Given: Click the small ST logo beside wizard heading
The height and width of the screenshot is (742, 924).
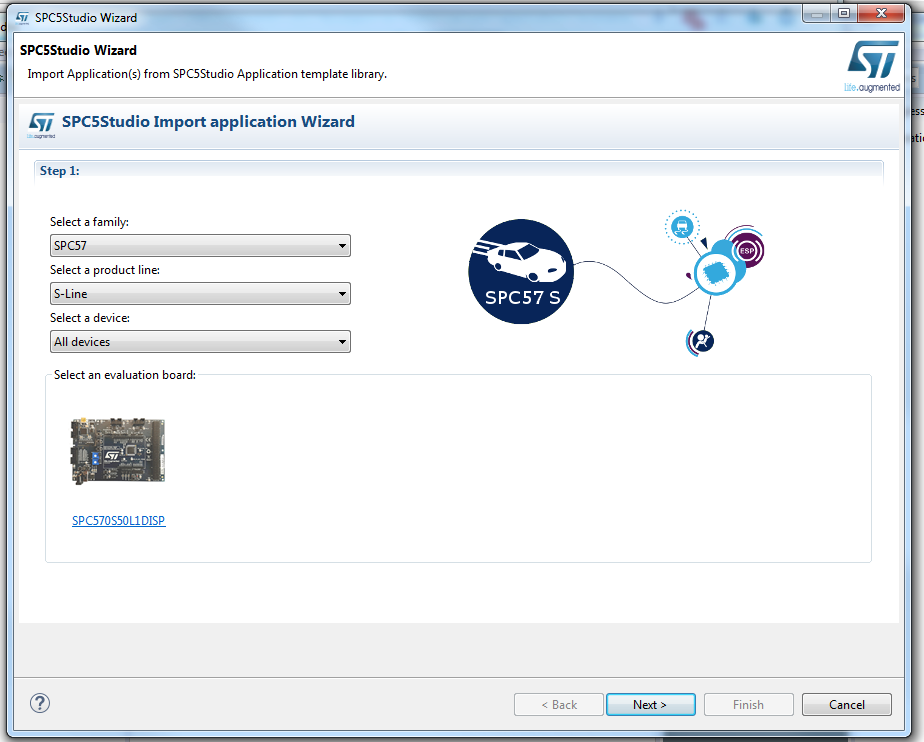Looking at the screenshot, I should click(41, 125).
